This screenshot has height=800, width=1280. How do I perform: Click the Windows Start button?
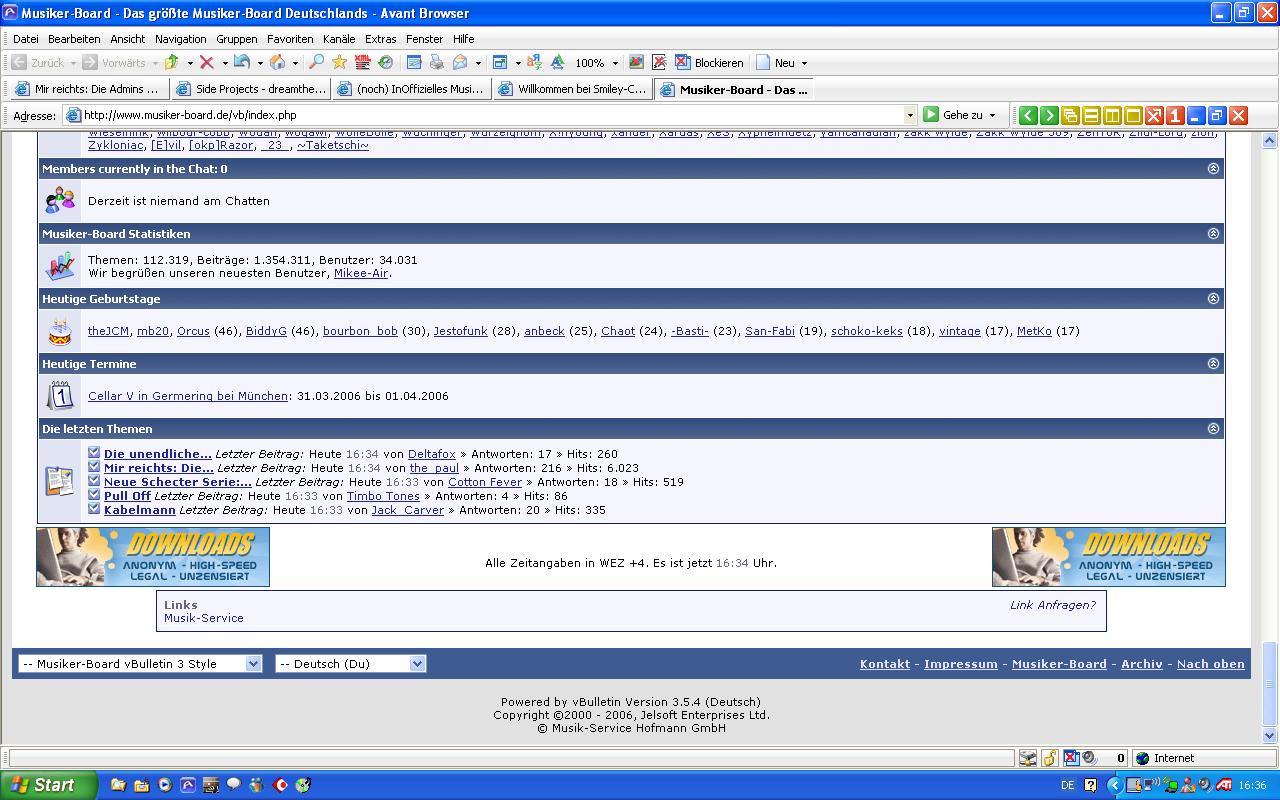pyautogui.click(x=48, y=785)
